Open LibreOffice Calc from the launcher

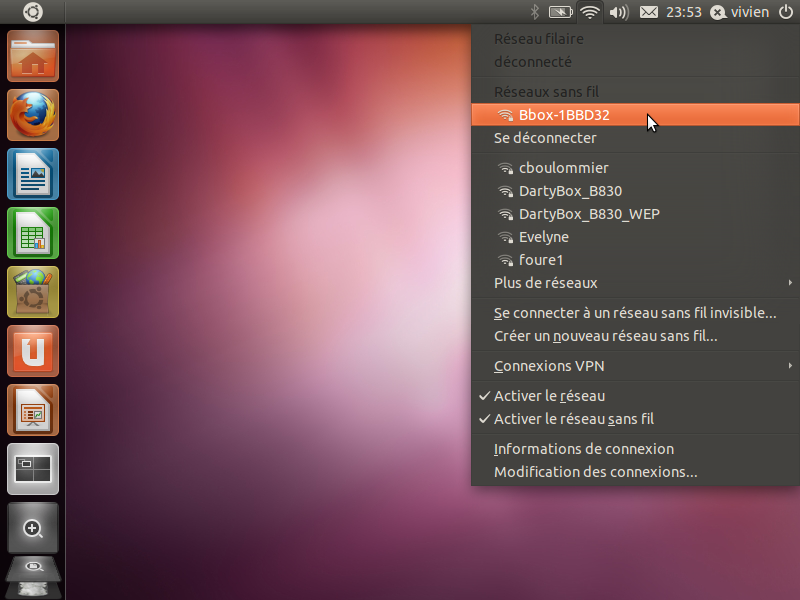[33, 233]
